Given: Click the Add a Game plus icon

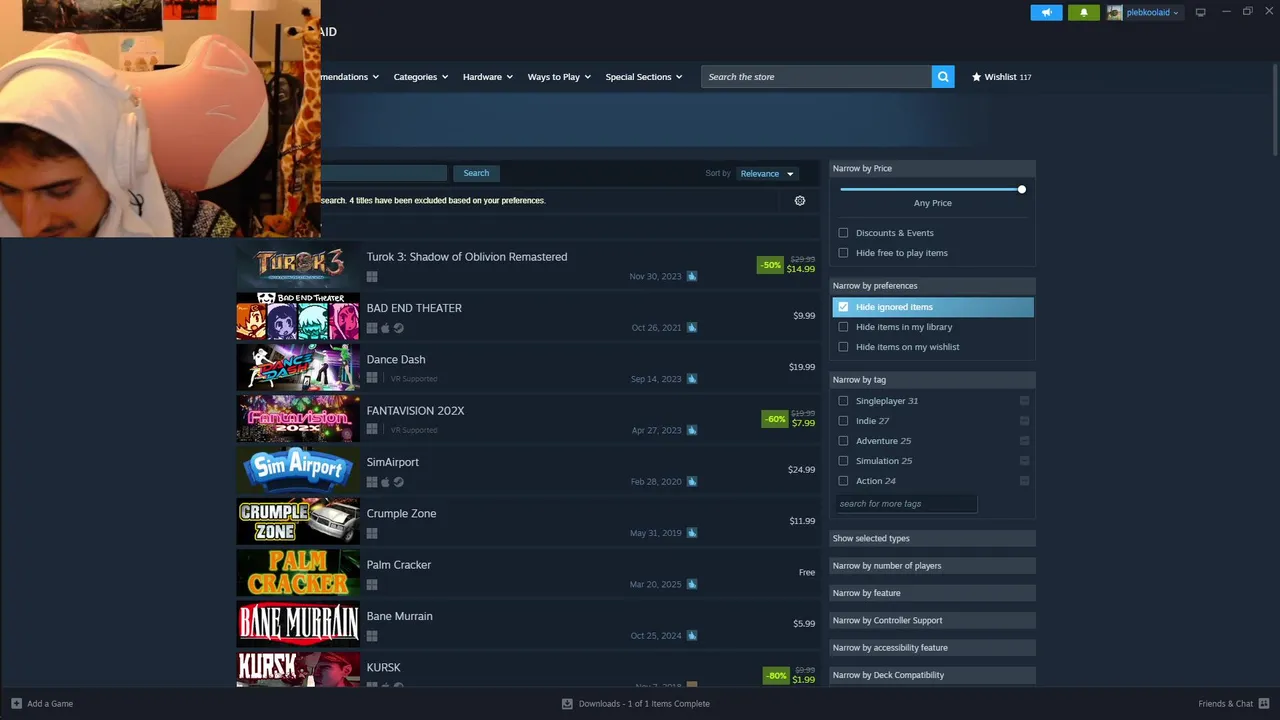Looking at the screenshot, I should [16, 704].
